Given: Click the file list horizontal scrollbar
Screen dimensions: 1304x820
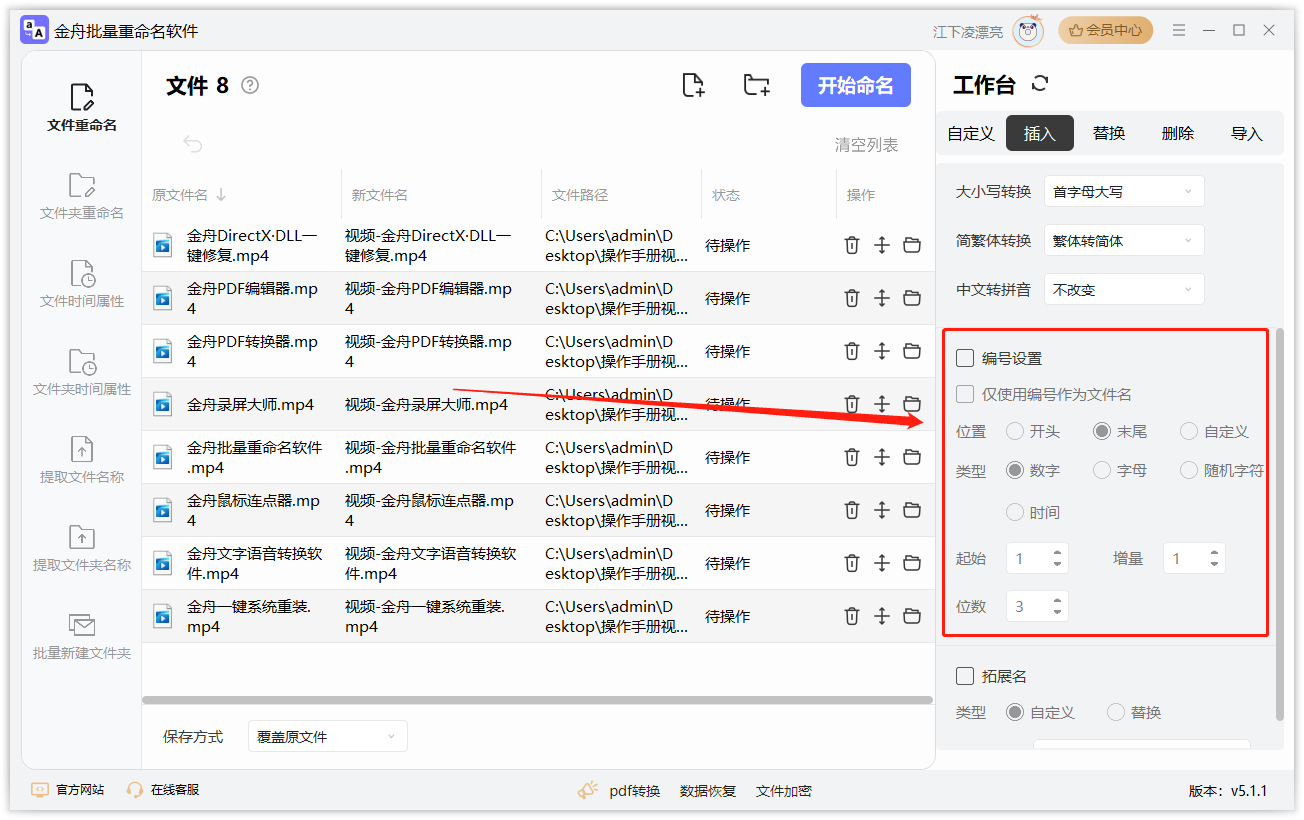Looking at the screenshot, I should [538, 700].
